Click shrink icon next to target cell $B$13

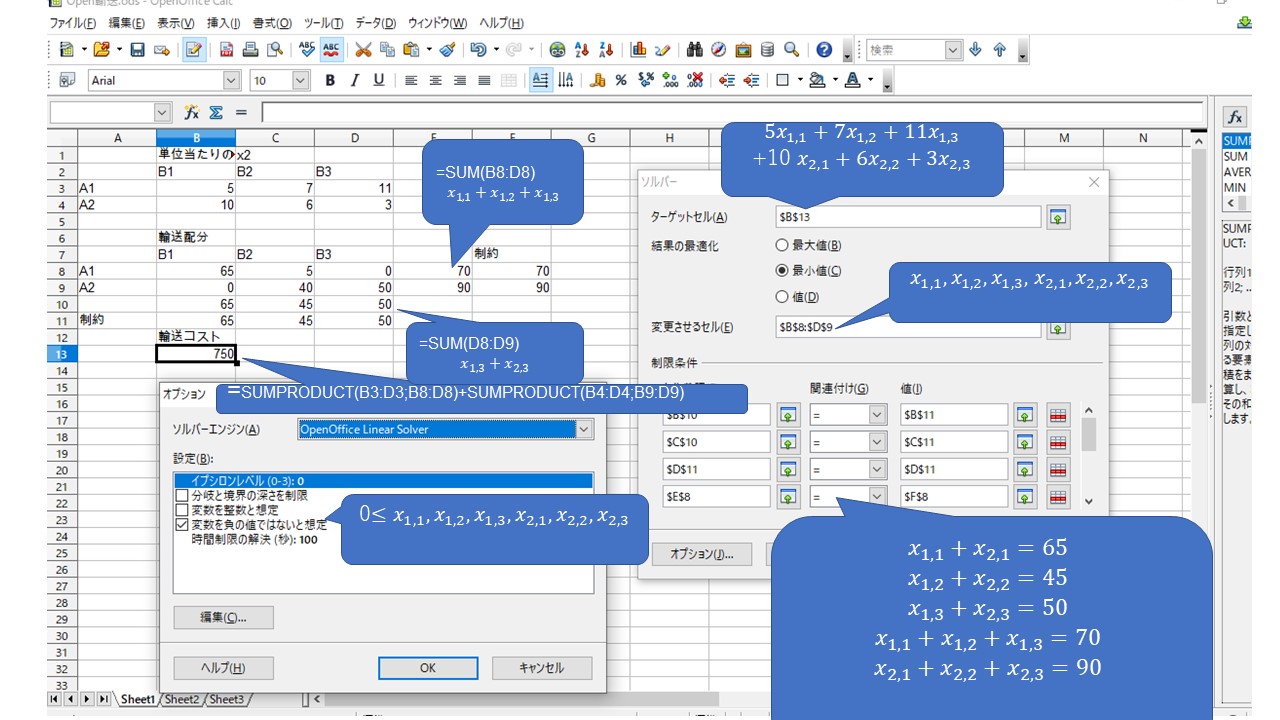click(1058, 217)
